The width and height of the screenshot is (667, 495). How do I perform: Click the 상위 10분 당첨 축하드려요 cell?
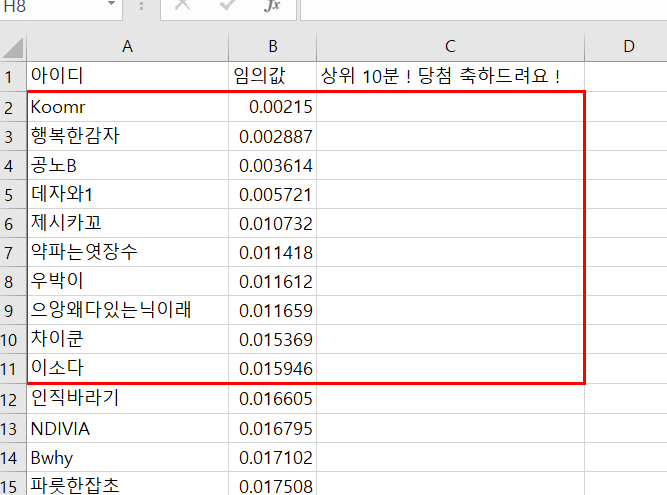click(x=450, y=76)
